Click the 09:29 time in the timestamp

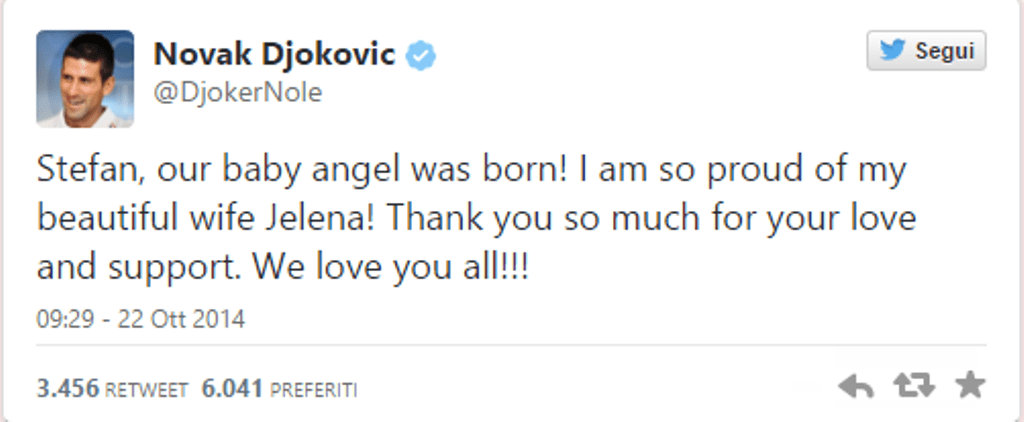pos(62,320)
